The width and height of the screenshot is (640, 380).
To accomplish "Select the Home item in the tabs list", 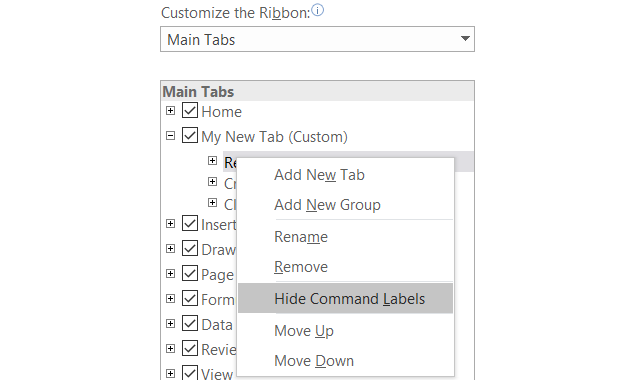I will 222,112.
